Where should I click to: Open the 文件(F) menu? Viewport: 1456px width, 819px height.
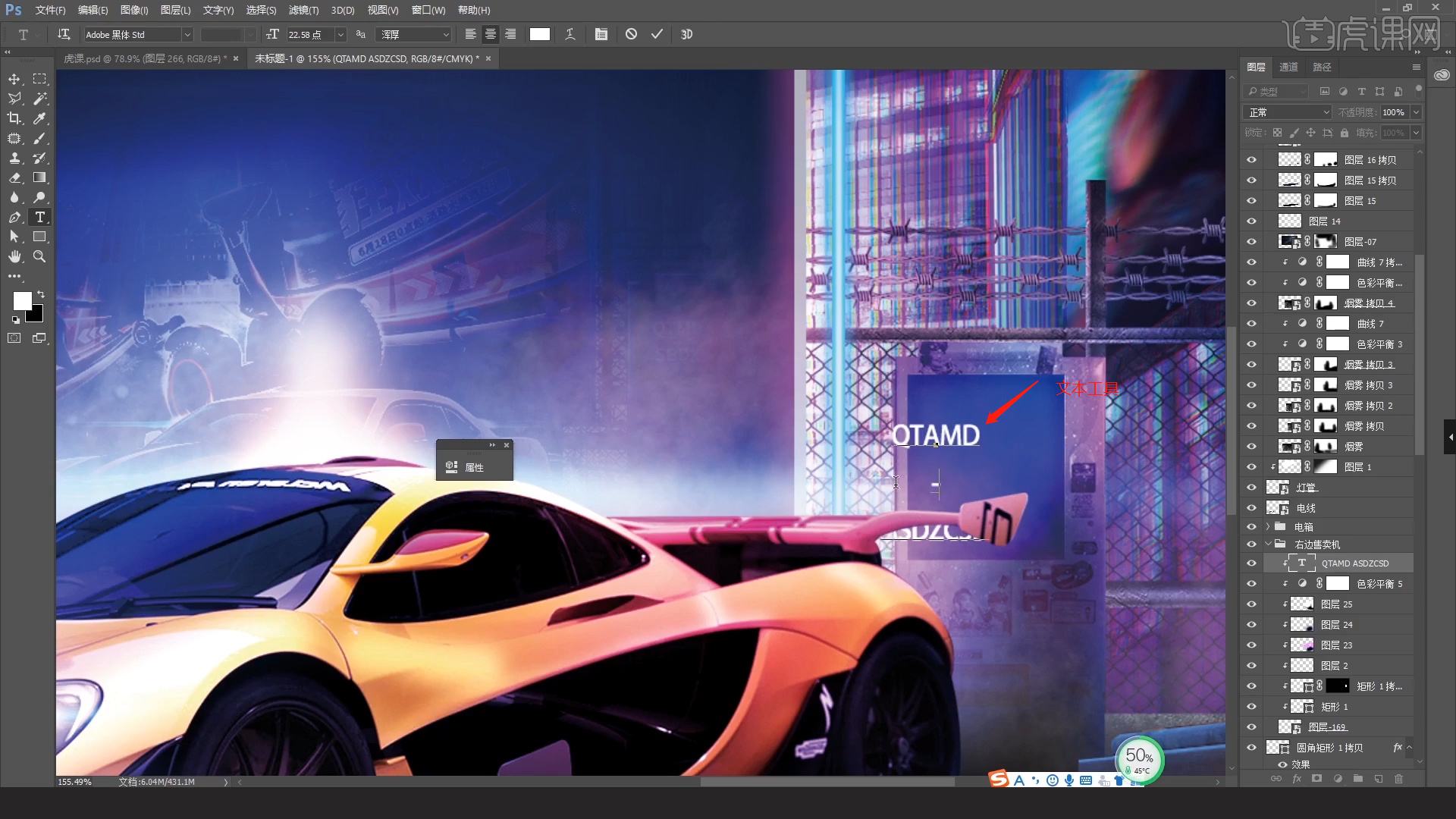(50, 10)
